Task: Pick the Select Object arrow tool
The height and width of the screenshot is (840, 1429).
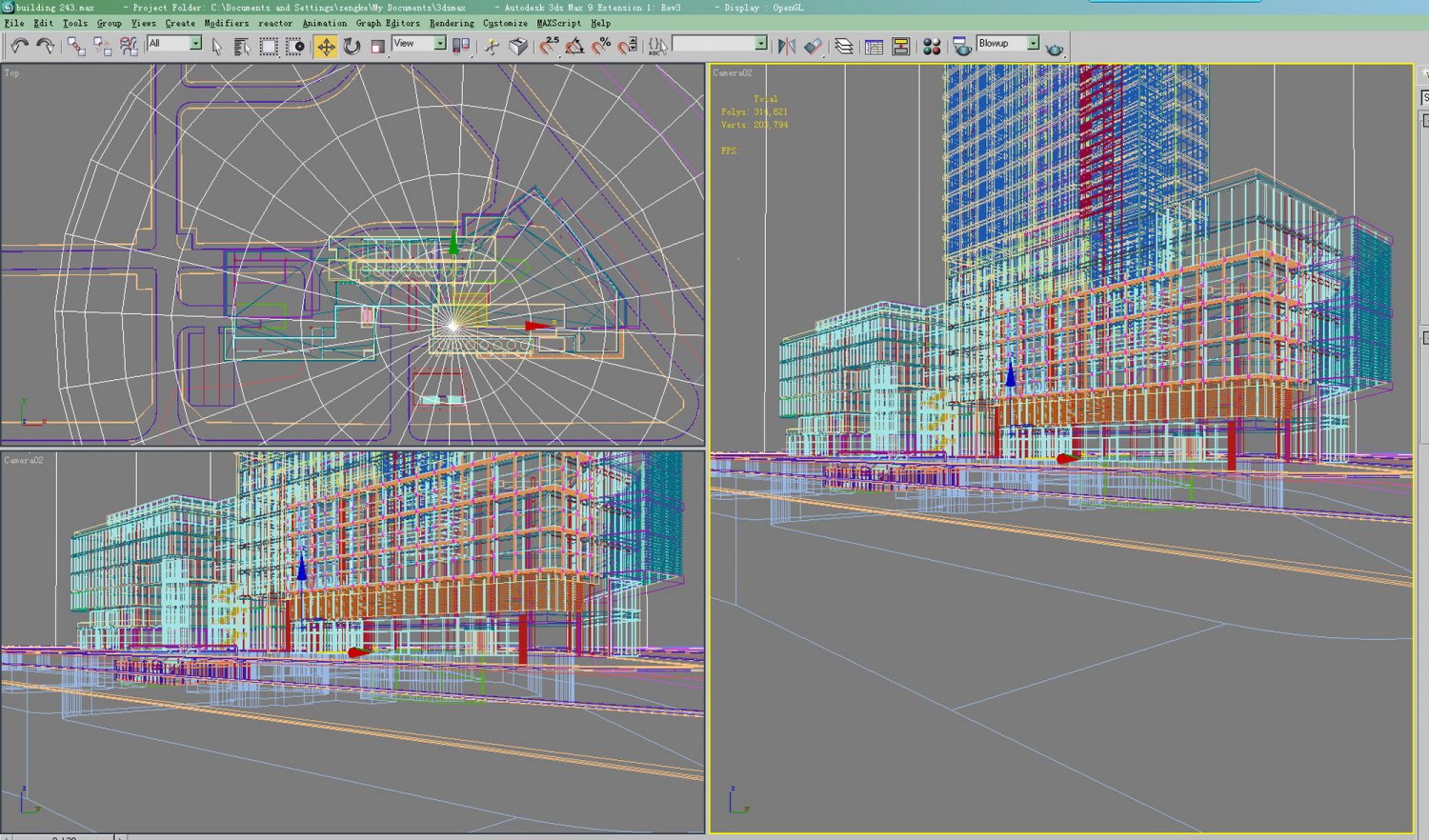Action: tap(217, 46)
